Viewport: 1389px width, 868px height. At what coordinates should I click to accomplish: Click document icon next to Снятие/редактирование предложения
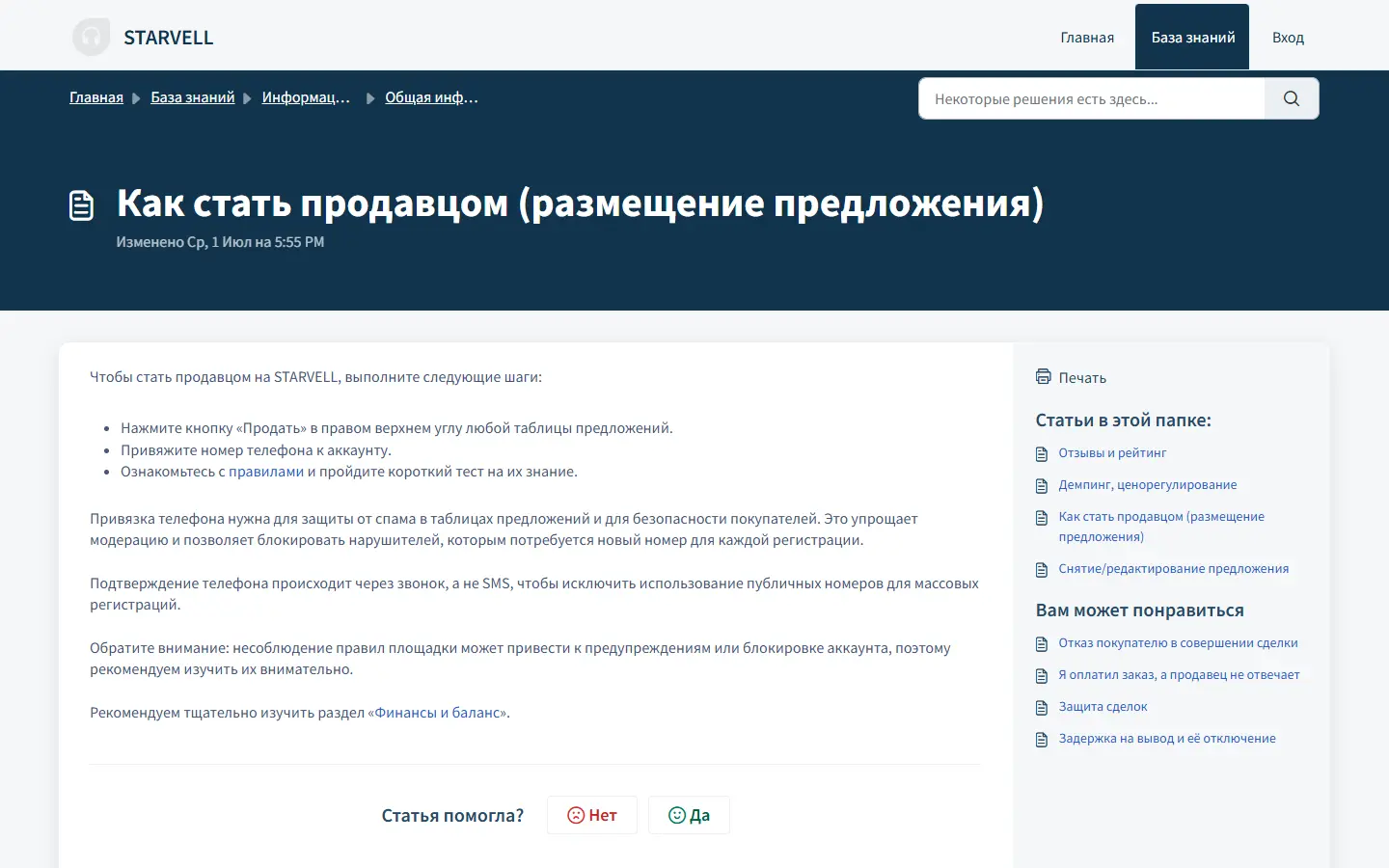point(1042,570)
